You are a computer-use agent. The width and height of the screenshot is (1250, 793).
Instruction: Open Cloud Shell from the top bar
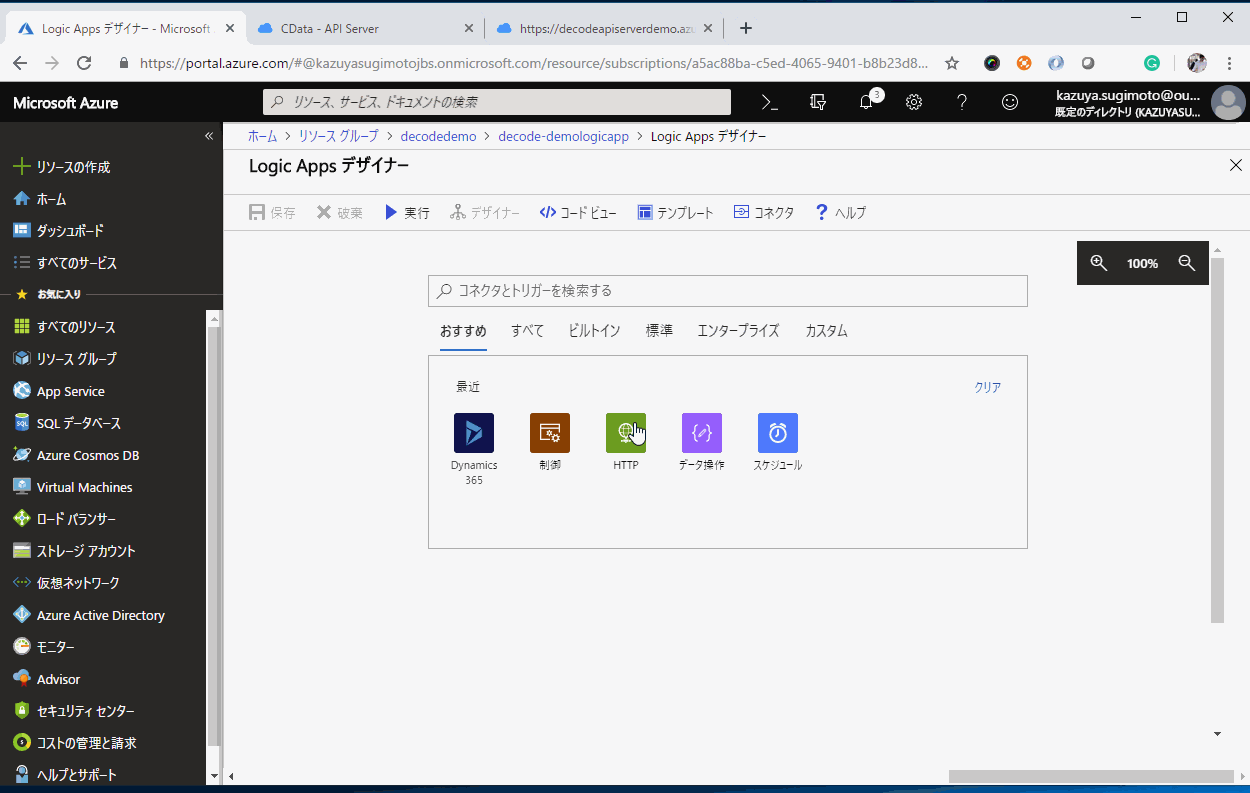[768, 101]
